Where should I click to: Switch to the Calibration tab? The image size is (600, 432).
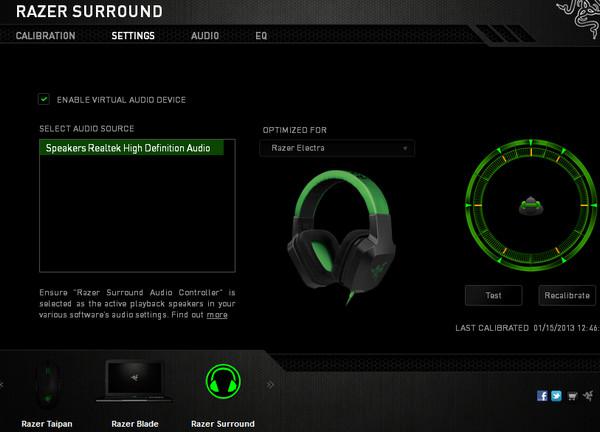[x=46, y=36]
